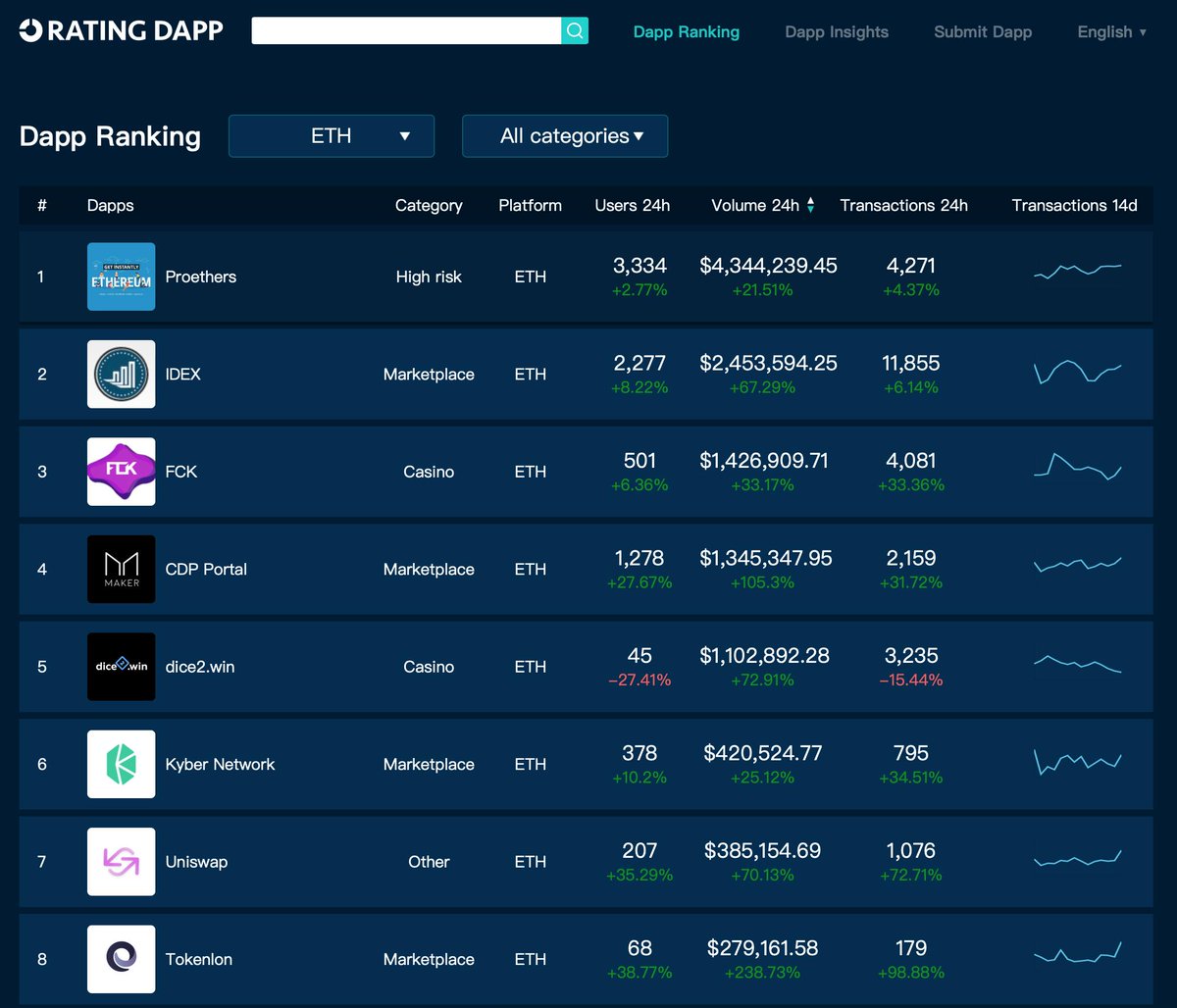Open the English language dropdown
This screenshot has height=1008, width=1177.
1111,31
